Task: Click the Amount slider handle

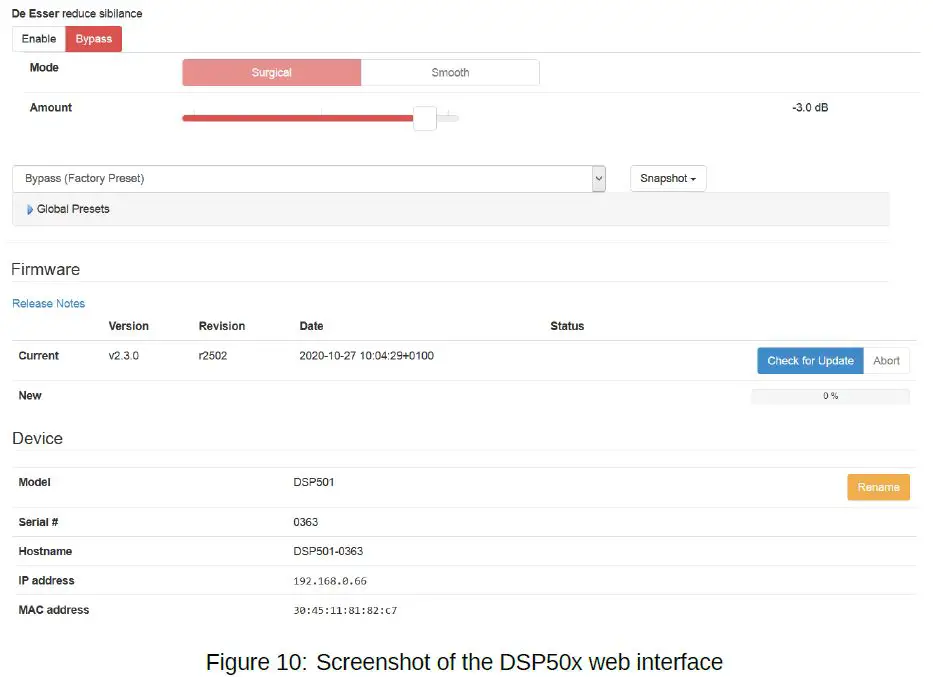Action: tap(423, 118)
